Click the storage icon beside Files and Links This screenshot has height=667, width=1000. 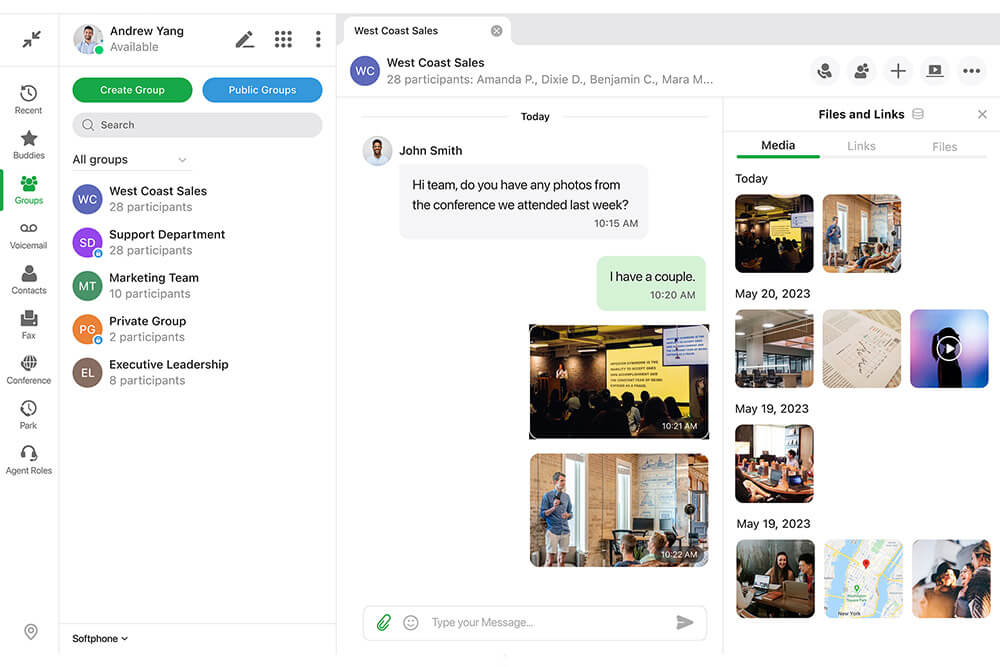coord(918,114)
